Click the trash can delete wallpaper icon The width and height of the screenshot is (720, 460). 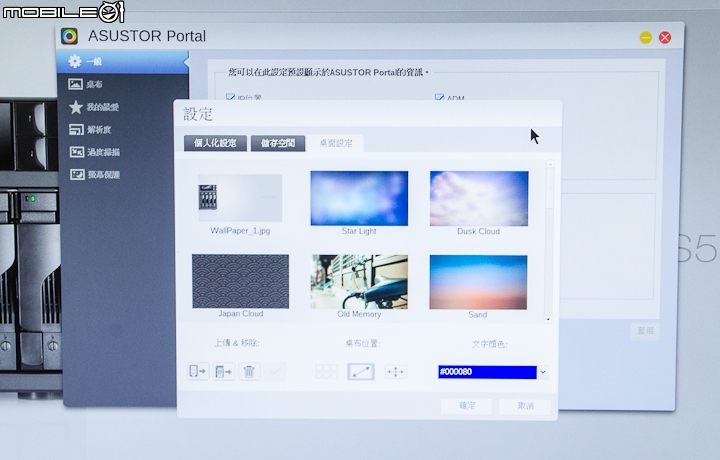[x=249, y=371]
